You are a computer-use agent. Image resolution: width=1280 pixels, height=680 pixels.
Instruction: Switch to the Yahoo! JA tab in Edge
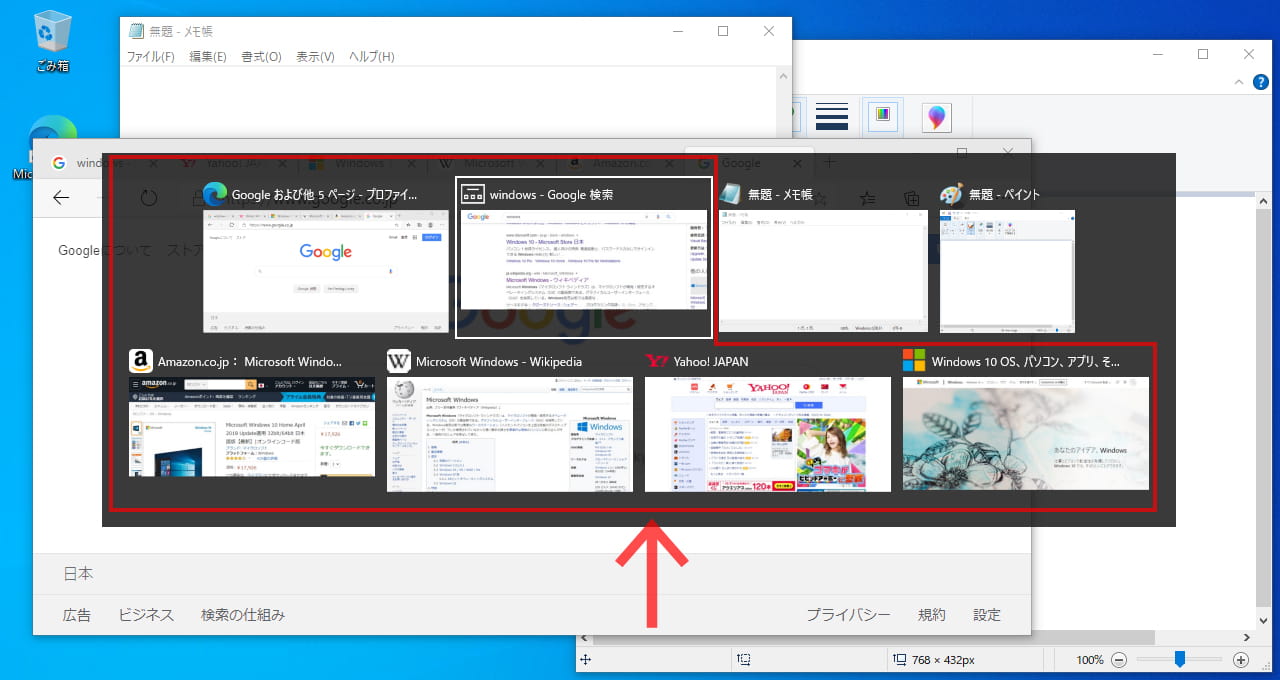232,163
